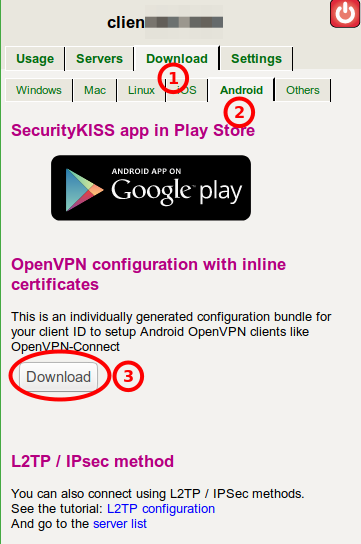361x544 pixels.
Task: Go to the Settings tab
Action: coord(257,59)
